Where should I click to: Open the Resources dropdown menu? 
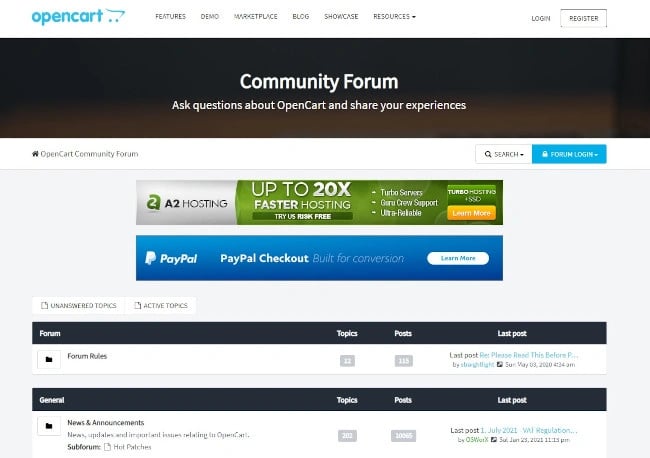[394, 18]
